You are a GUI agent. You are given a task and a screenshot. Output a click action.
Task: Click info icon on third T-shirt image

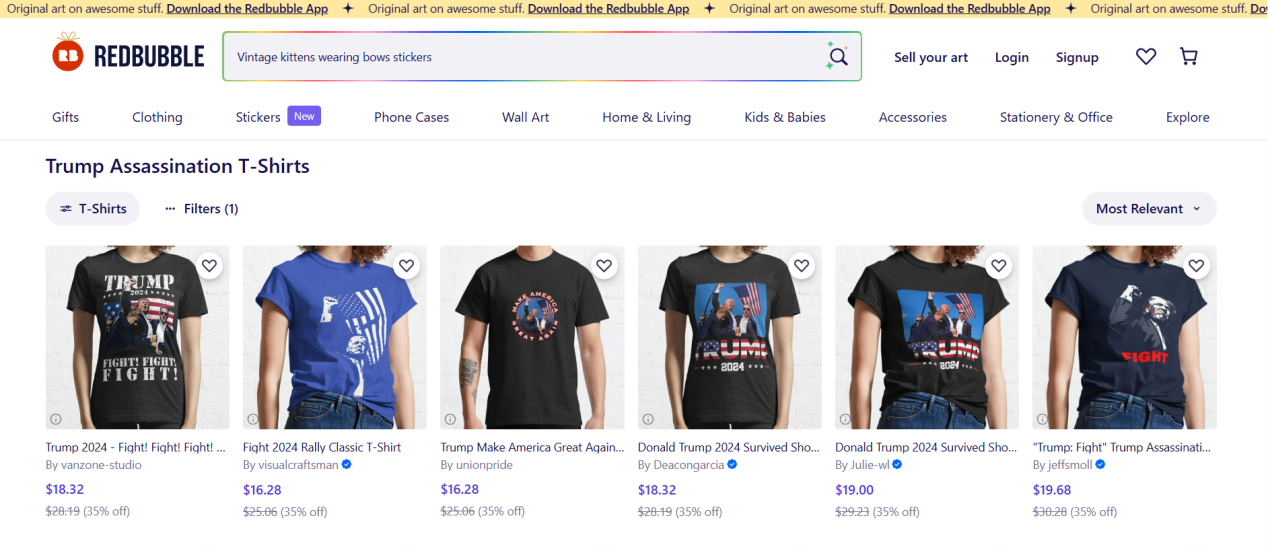click(450, 419)
